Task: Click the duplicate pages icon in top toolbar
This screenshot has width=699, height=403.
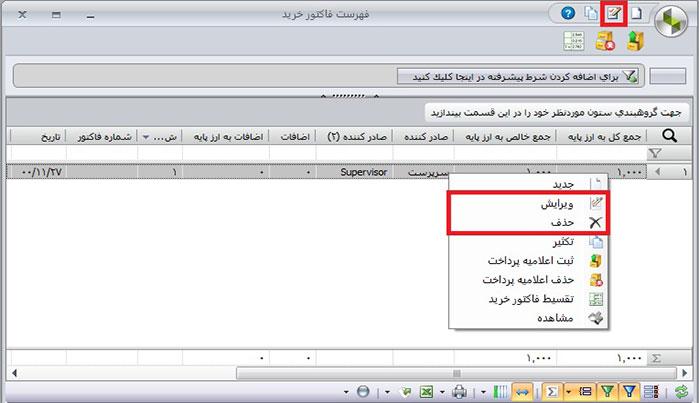Action: tap(591, 14)
